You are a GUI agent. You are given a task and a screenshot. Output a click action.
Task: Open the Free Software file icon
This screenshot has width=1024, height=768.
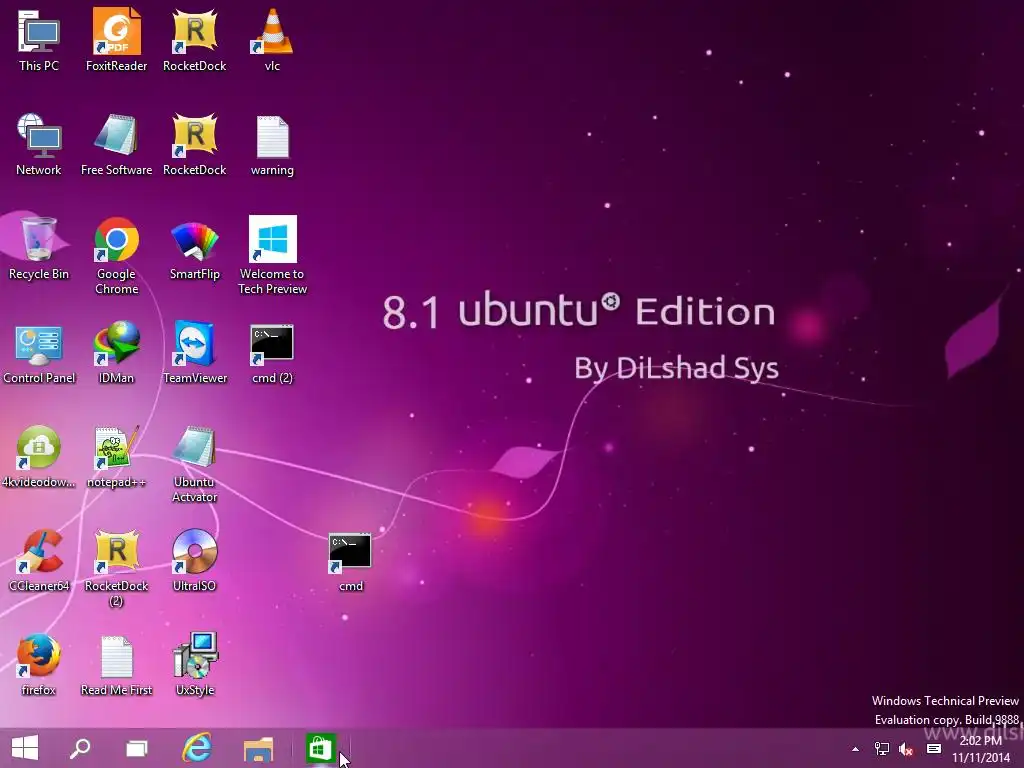pos(116,145)
